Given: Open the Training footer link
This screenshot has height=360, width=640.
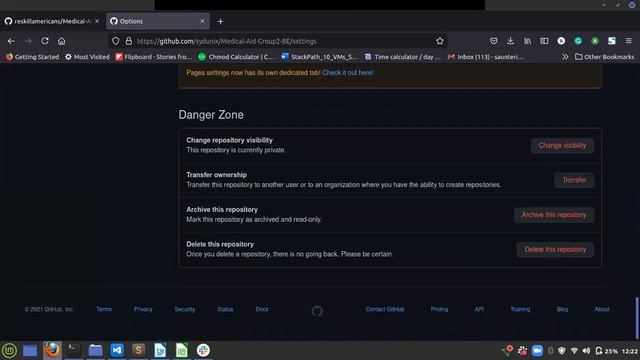Looking at the screenshot, I should pos(520,309).
